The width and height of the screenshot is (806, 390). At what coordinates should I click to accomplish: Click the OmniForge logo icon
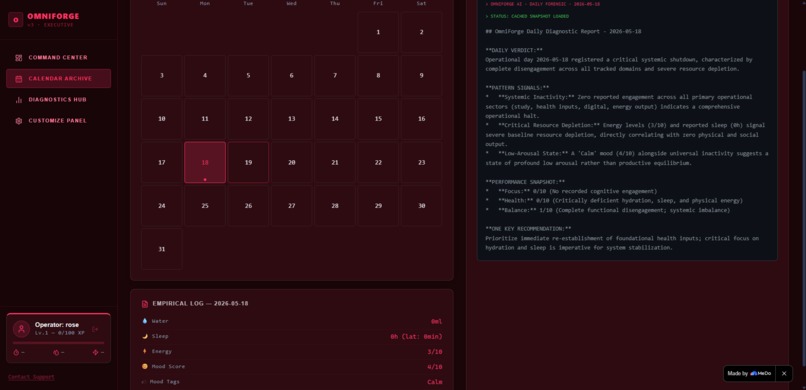point(15,20)
